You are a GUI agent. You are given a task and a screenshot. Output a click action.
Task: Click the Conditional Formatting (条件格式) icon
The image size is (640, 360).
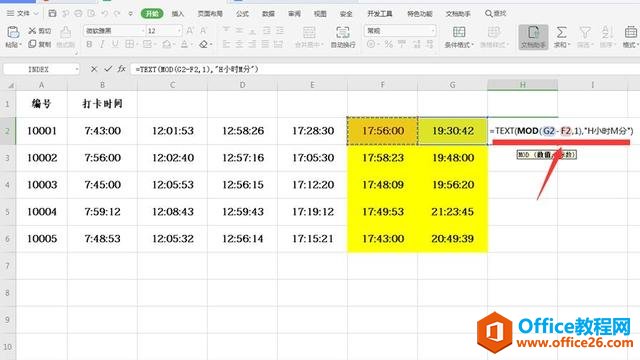tap(459, 32)
